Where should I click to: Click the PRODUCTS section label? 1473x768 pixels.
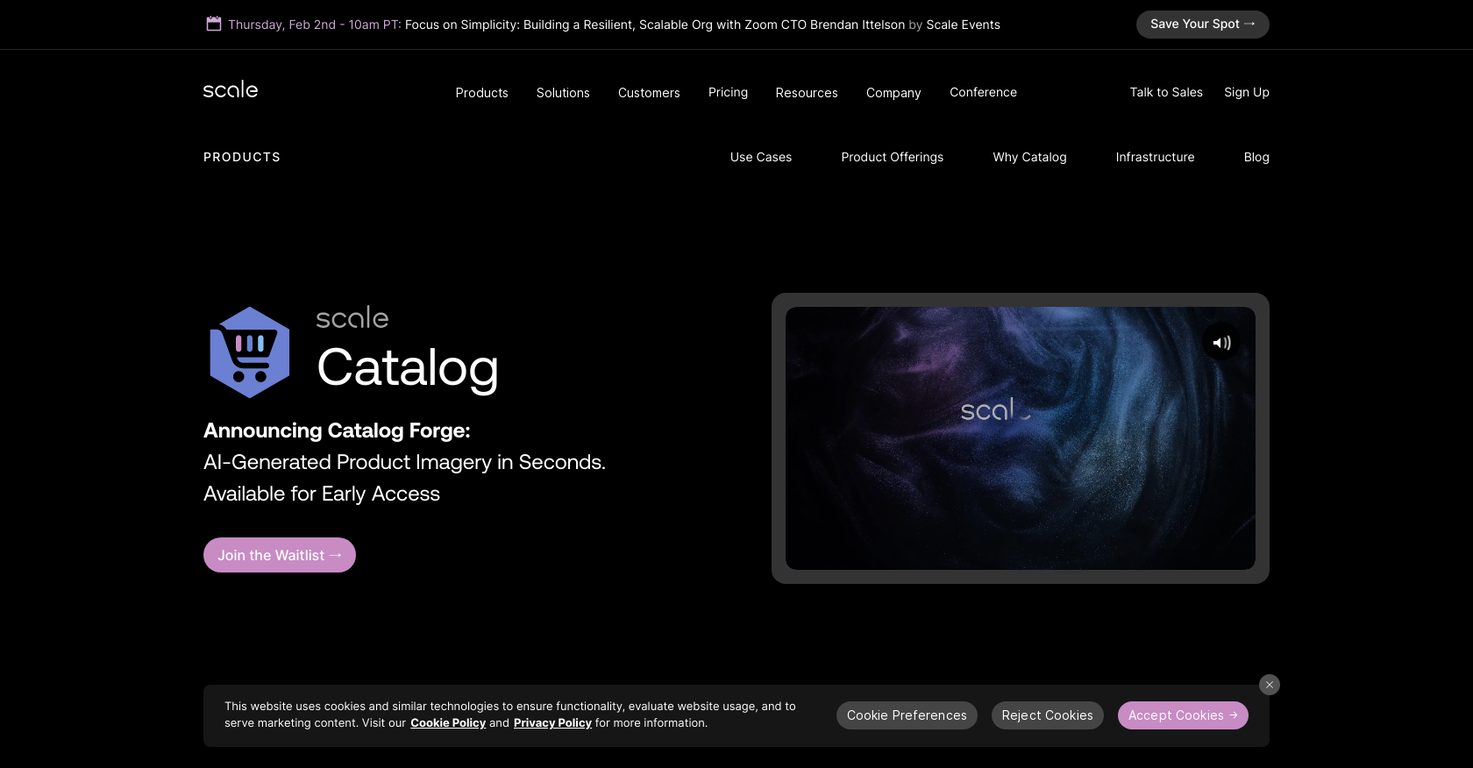tap(242, 157)
